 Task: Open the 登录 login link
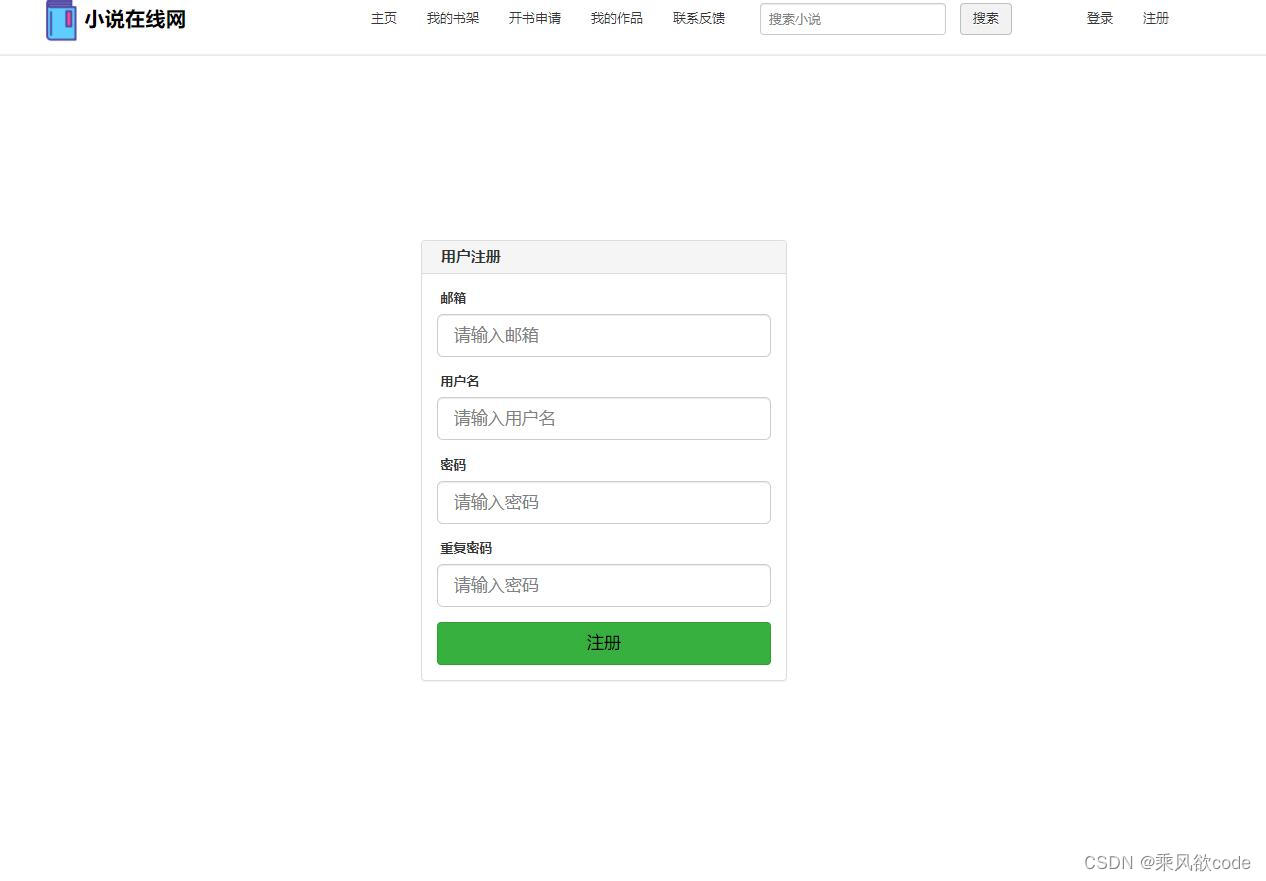(x=1099, y=18)
